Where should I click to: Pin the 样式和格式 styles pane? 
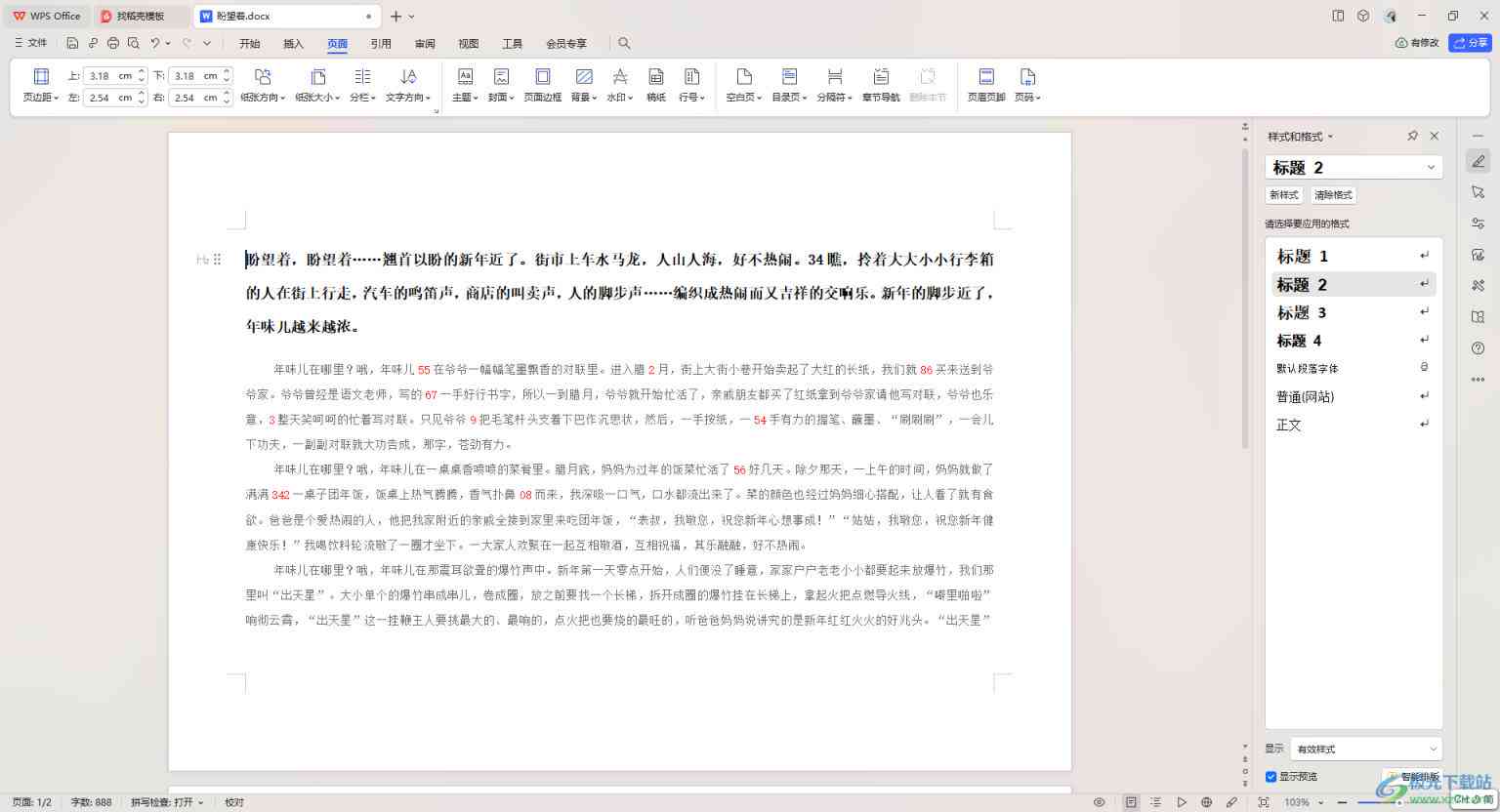tap(1412, 136)
